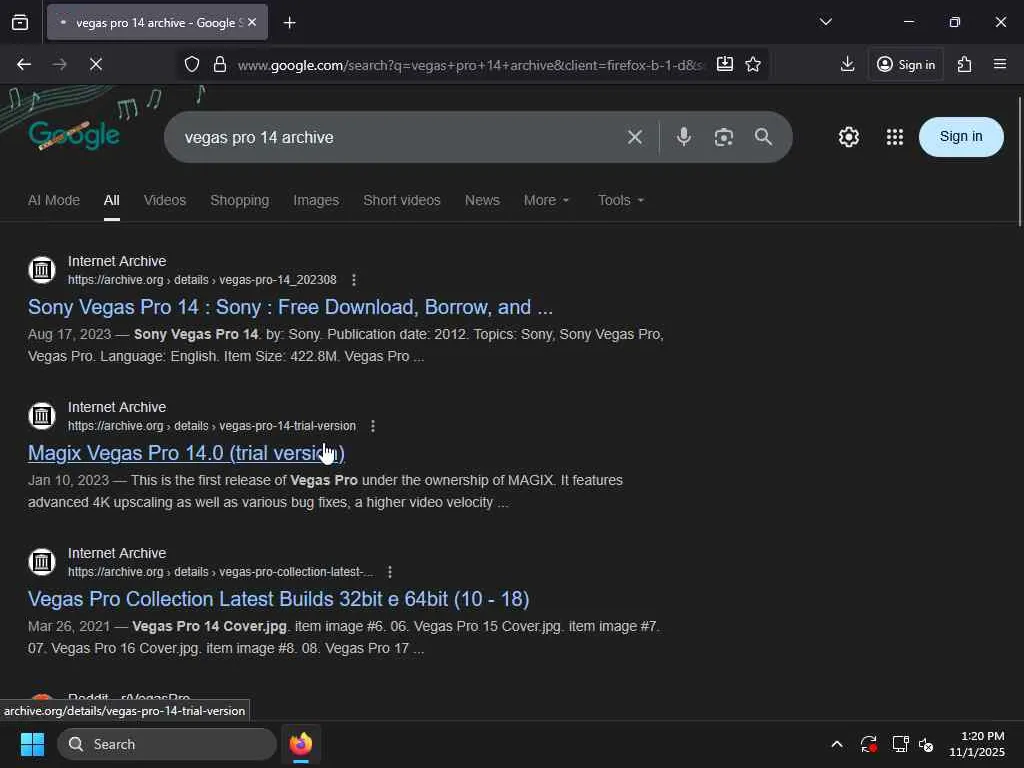The width and height of the screenshot is (1024, 768).
Task: Click the URL address field
Action: [x=470, y=65]
